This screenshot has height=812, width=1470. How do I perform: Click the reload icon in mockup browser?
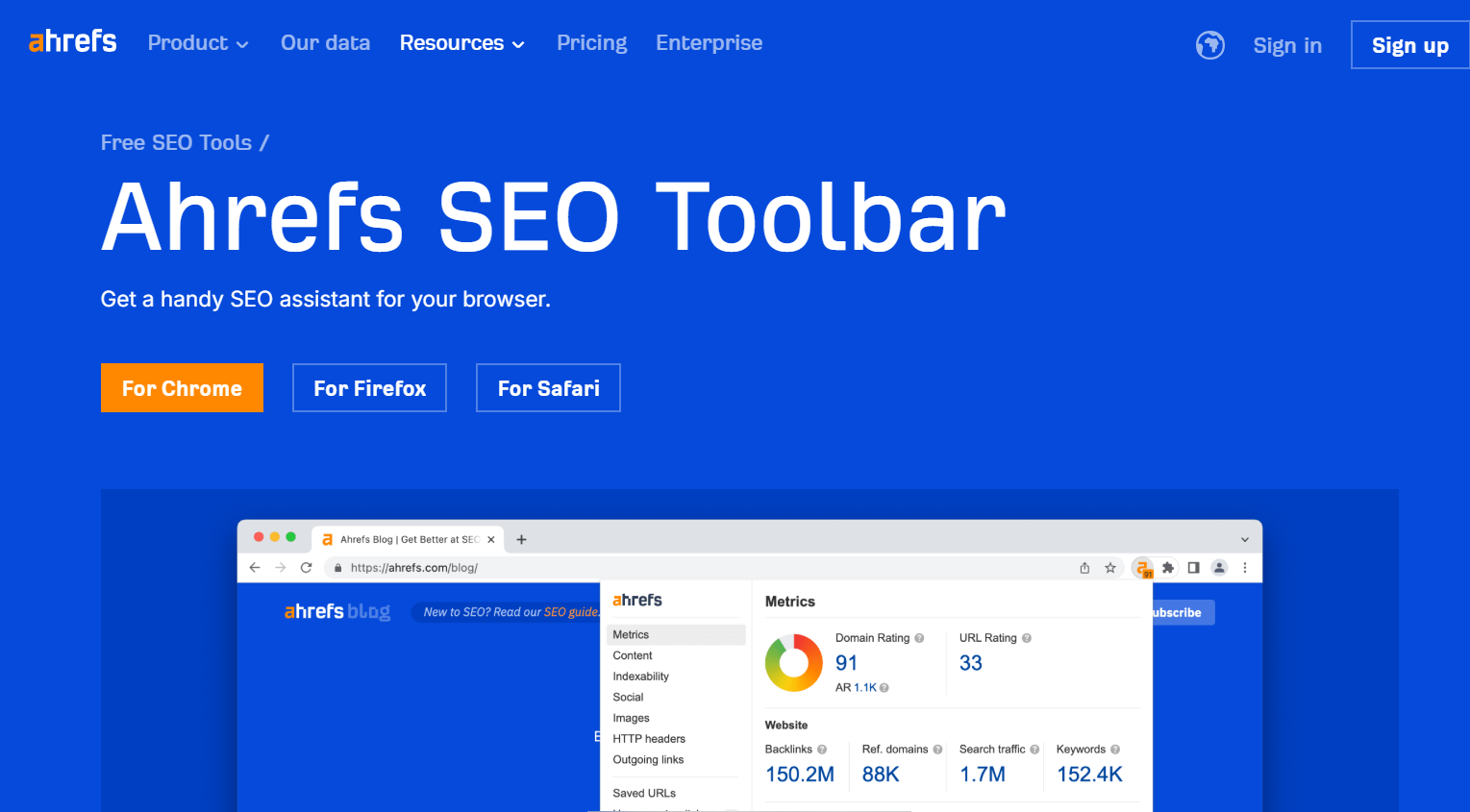306,568
